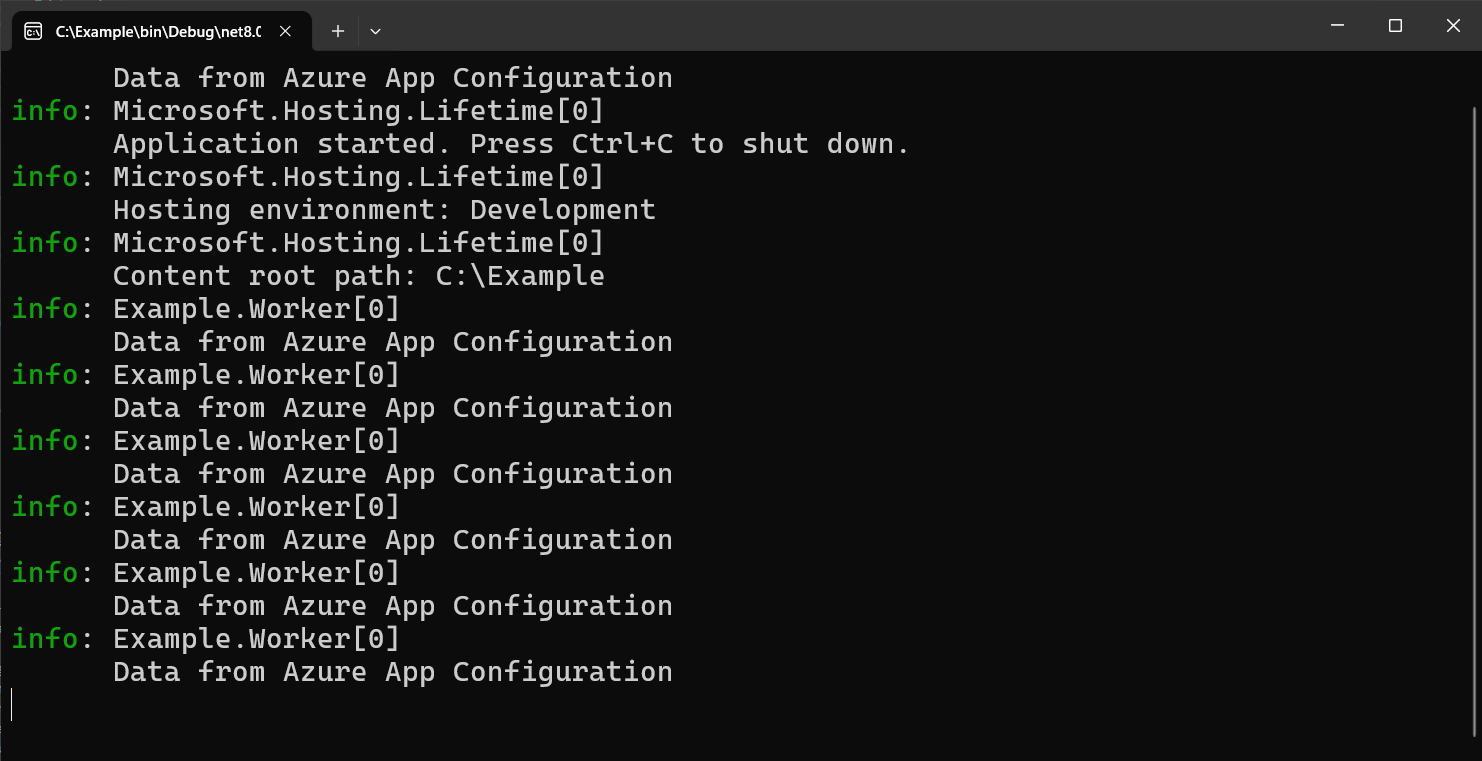Click the bottom 'Data from Azure App Configuration' line
The width and height of the screenshot is (1482, 761).
click(x=393, y=671)
